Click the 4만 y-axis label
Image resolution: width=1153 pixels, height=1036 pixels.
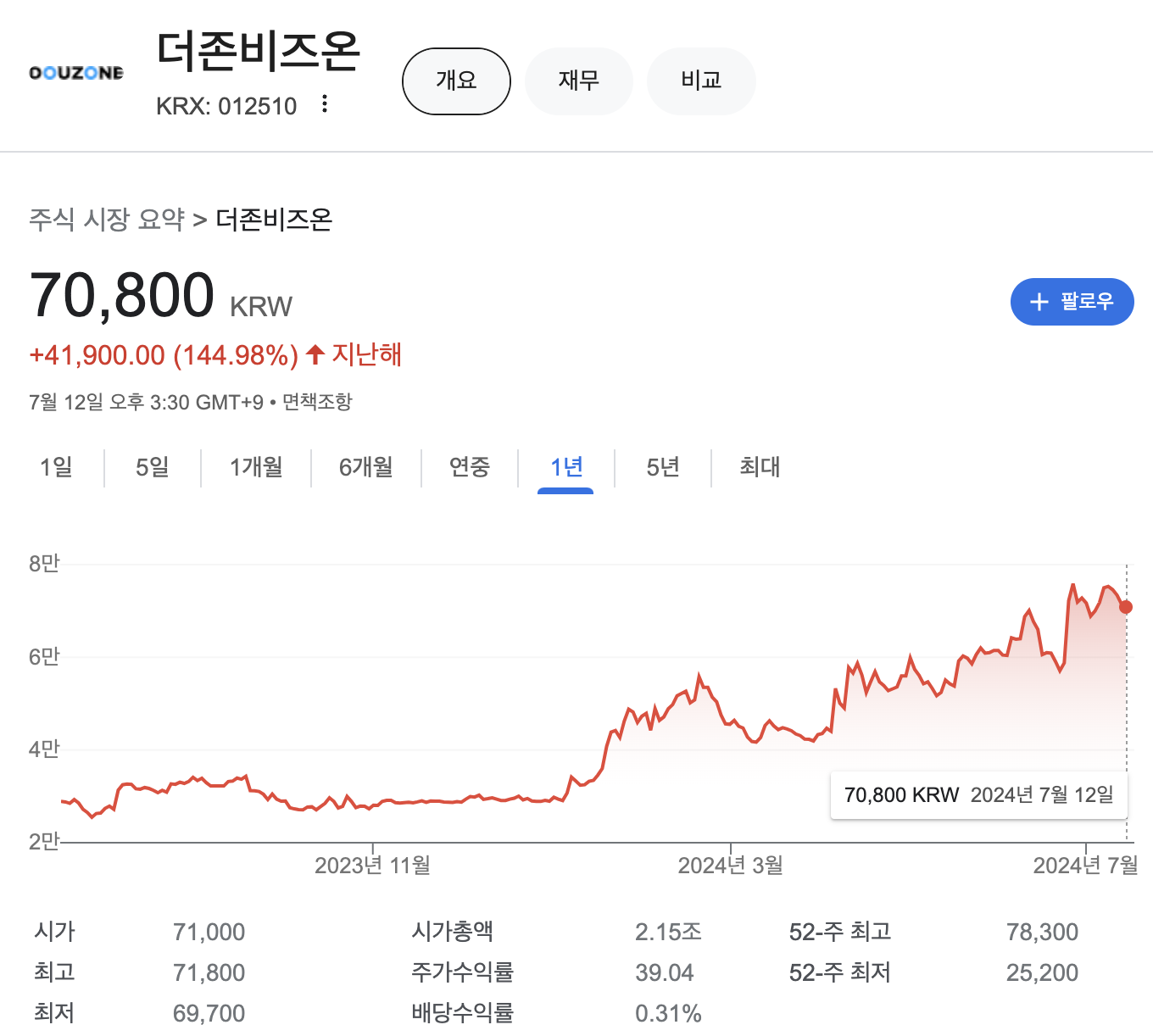point(44,749)
